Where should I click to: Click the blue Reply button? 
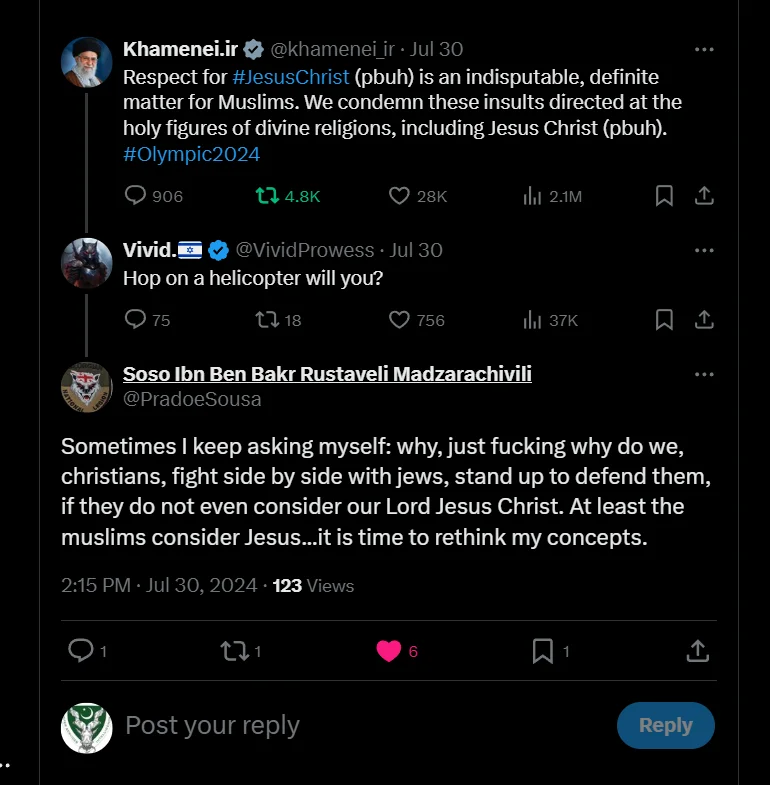[x=665, y=726]
